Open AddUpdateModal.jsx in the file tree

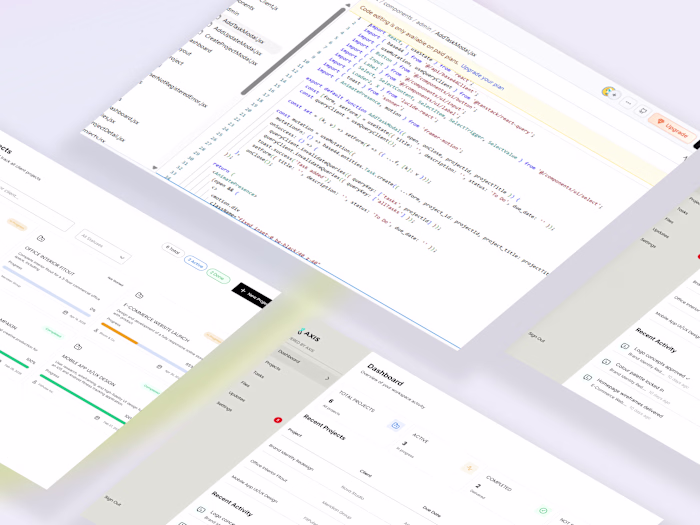[x=237, y=42]
